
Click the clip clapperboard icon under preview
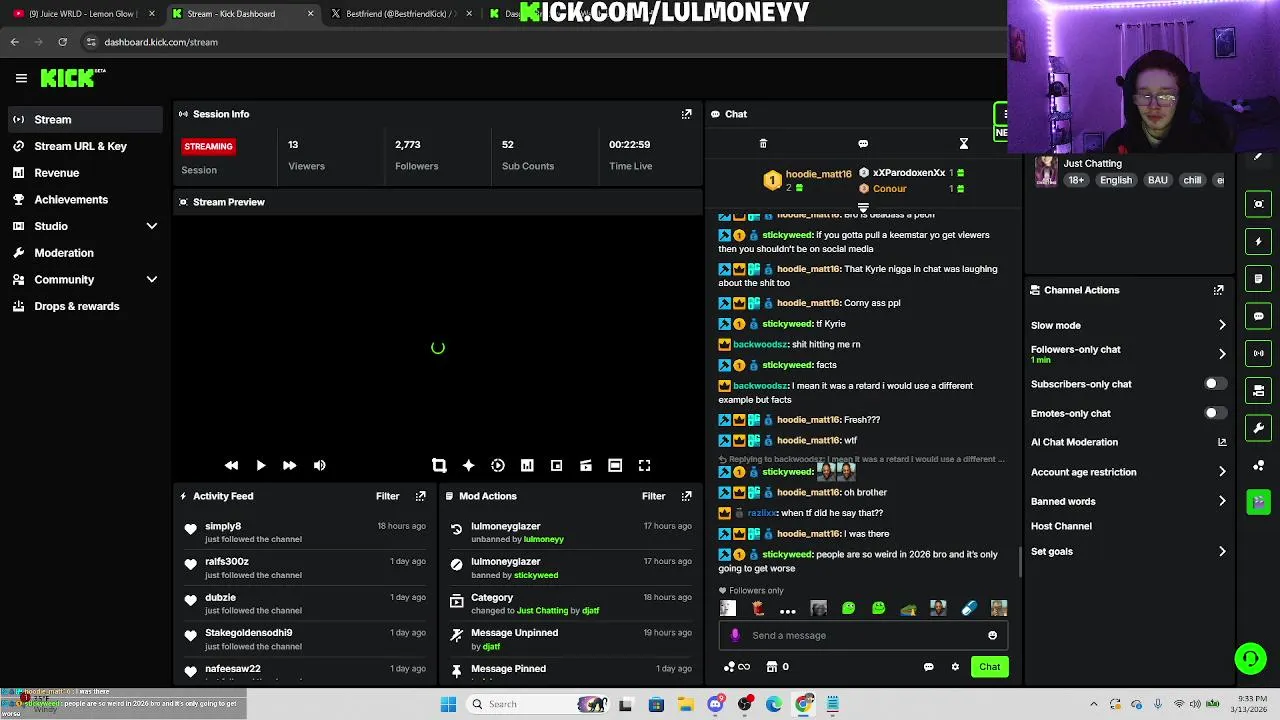(x=586, y=465)
